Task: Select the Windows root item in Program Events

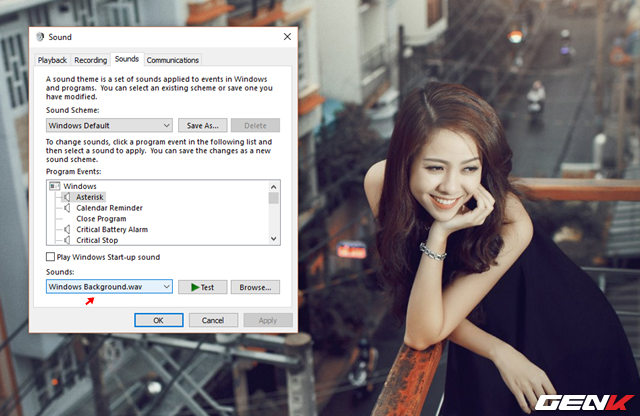Action: click(80, 186)
